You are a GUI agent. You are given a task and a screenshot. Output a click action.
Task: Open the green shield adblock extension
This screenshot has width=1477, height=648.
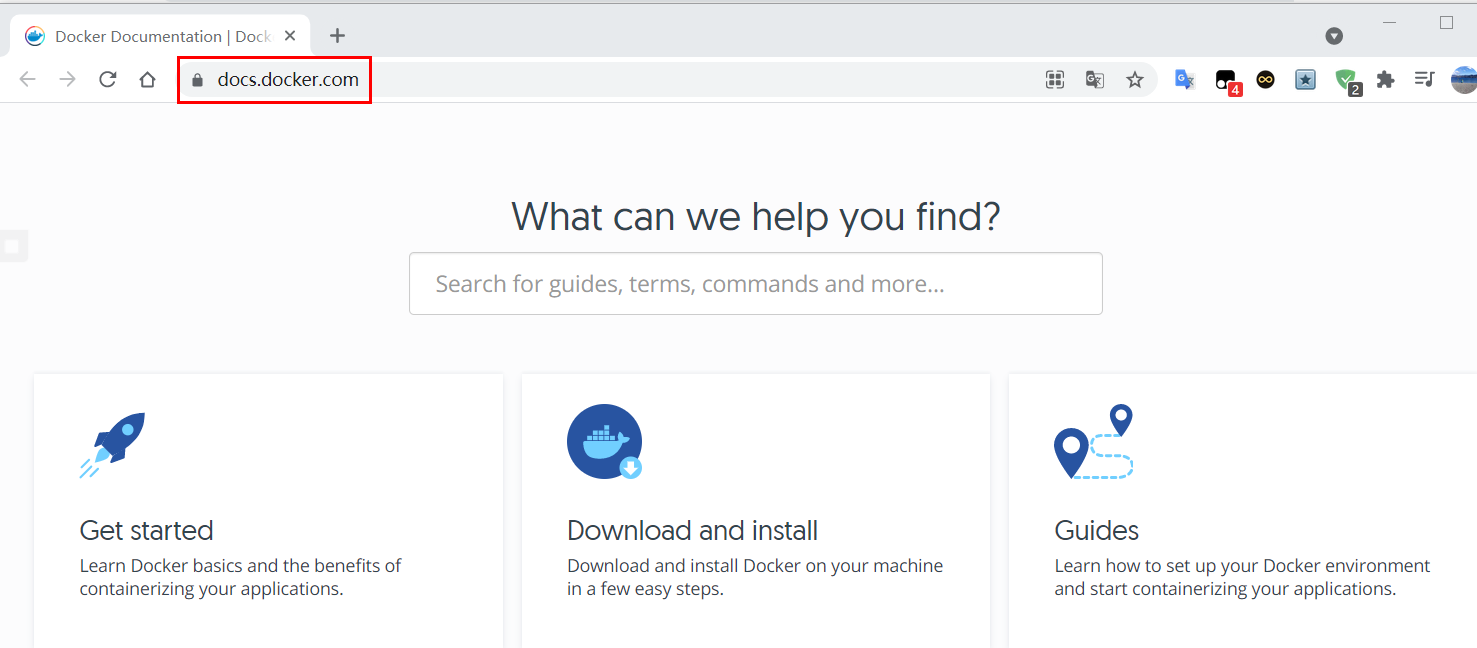click(x=1348, y=82)
